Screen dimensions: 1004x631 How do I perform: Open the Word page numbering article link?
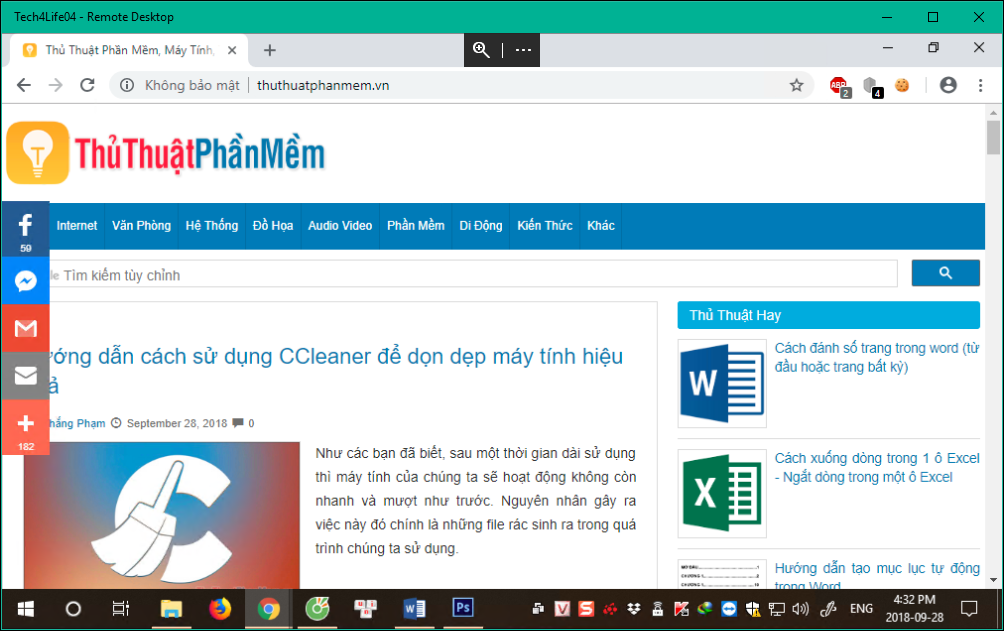[876, 357]
